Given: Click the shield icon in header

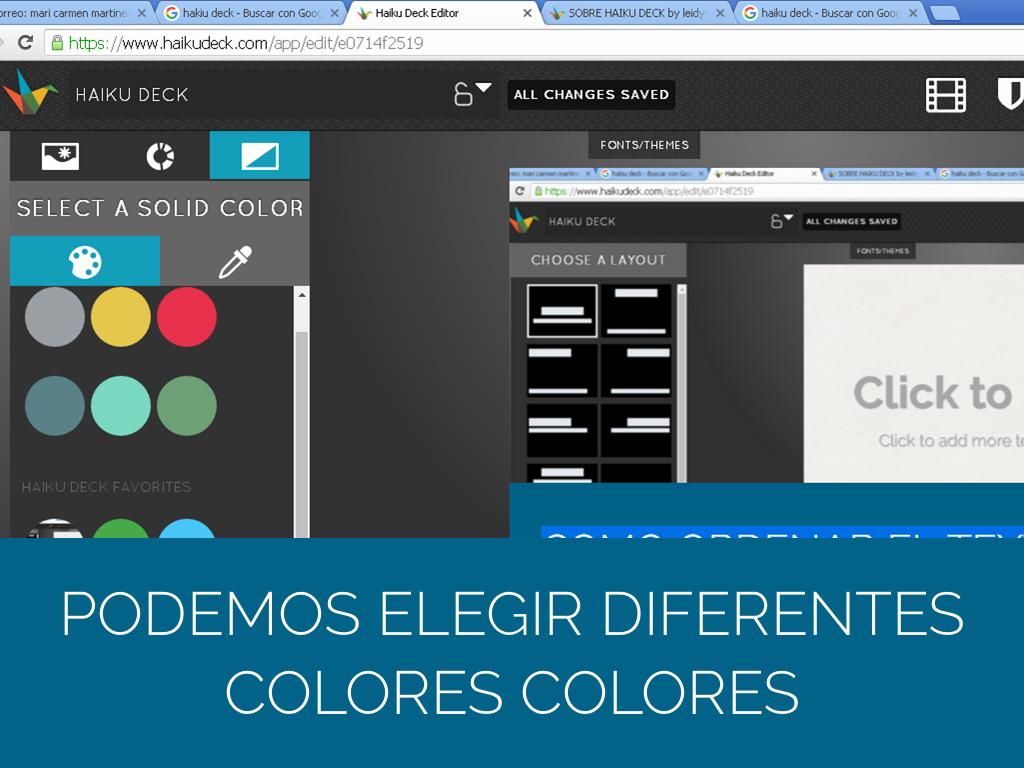Looking at the screenshot, I should tap(1011, 95).
